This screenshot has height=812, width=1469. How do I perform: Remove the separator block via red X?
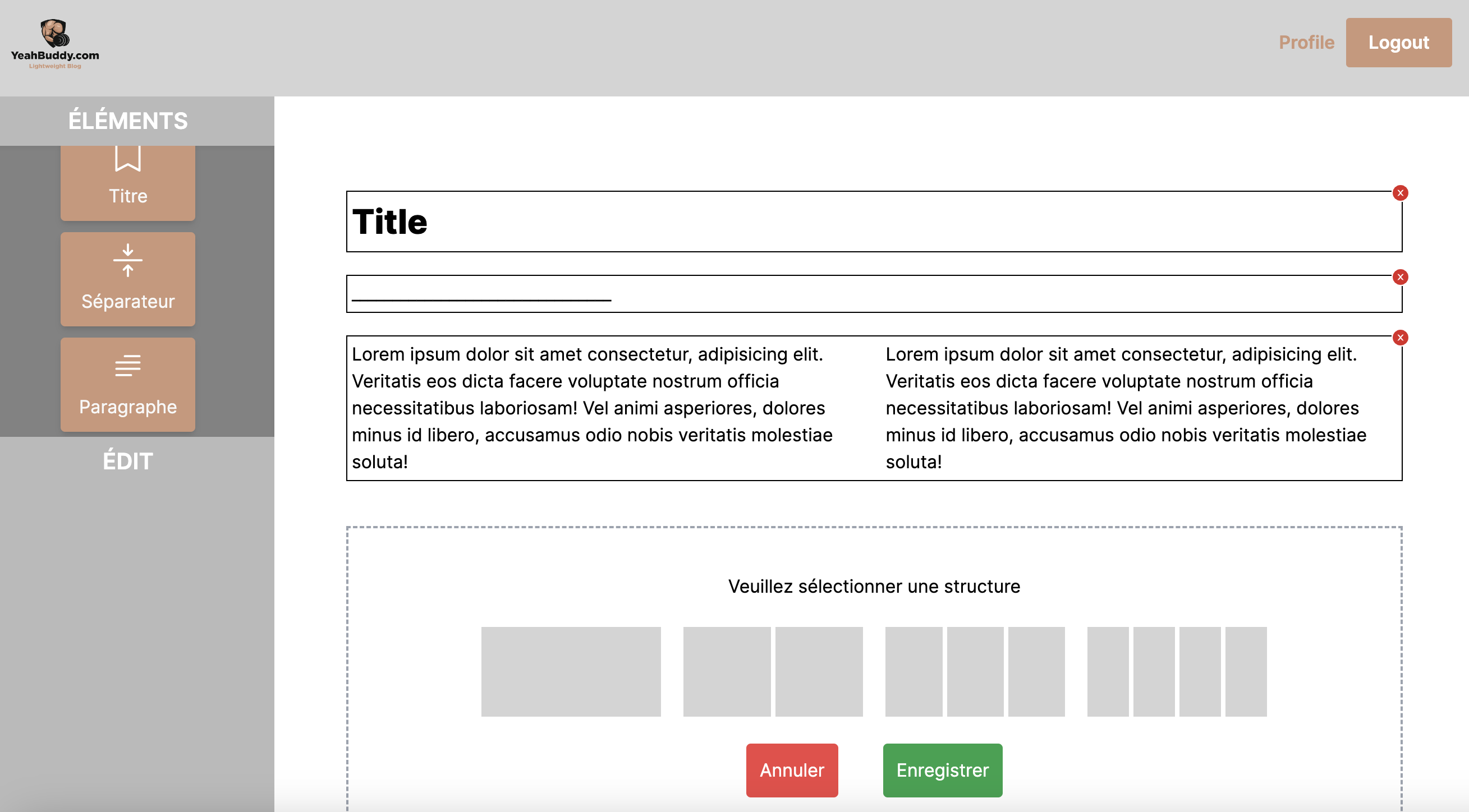coord(1400,277)
